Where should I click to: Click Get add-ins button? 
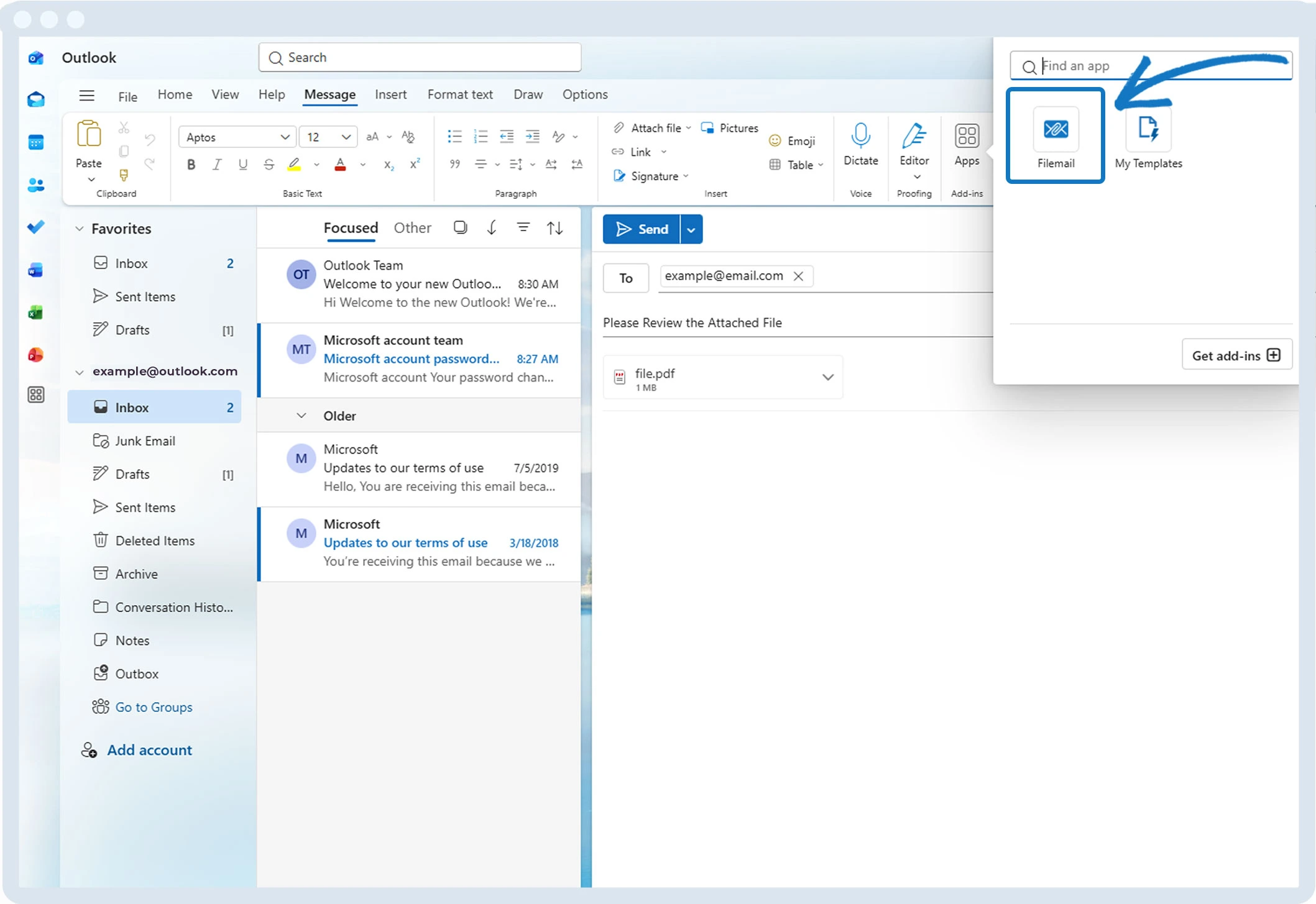tap(1236, 355)
